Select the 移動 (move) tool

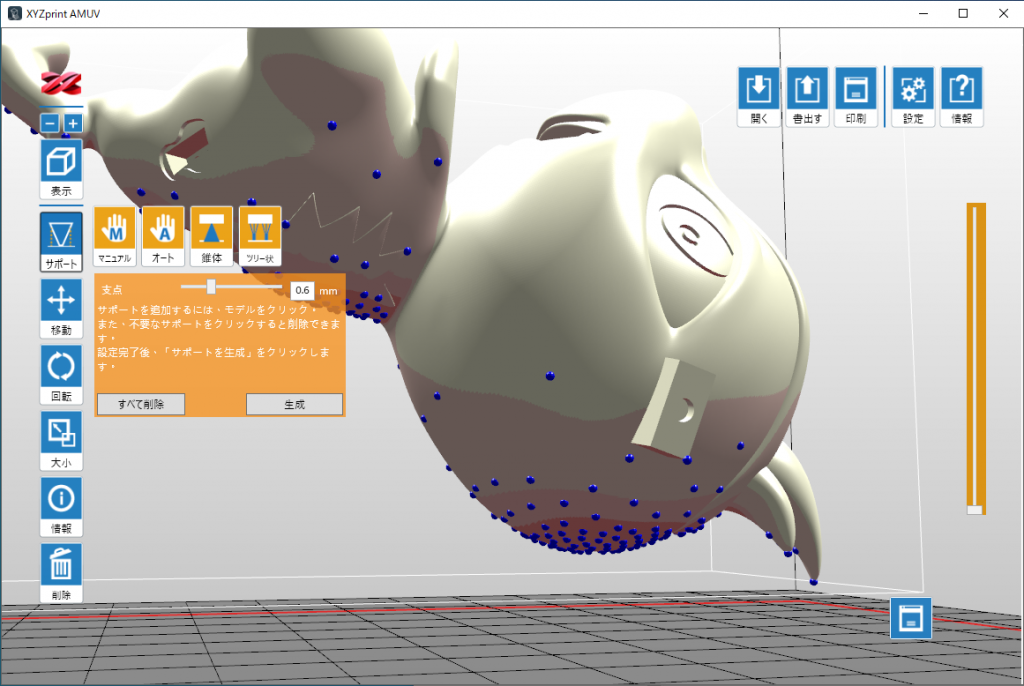[x=61, y=308]
